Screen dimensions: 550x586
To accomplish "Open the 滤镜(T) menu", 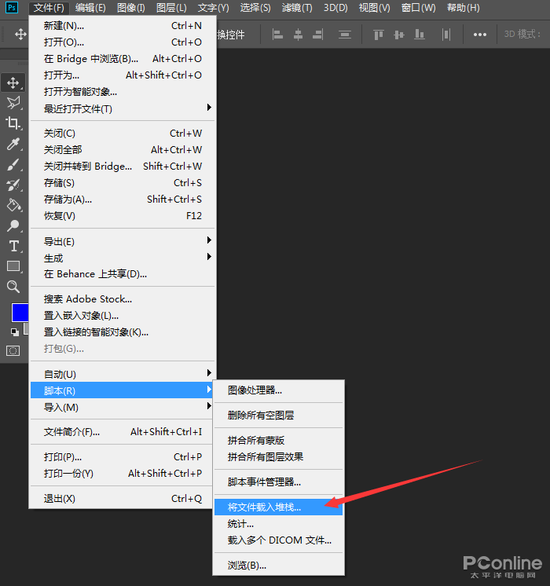I will (x=297, y=8).
